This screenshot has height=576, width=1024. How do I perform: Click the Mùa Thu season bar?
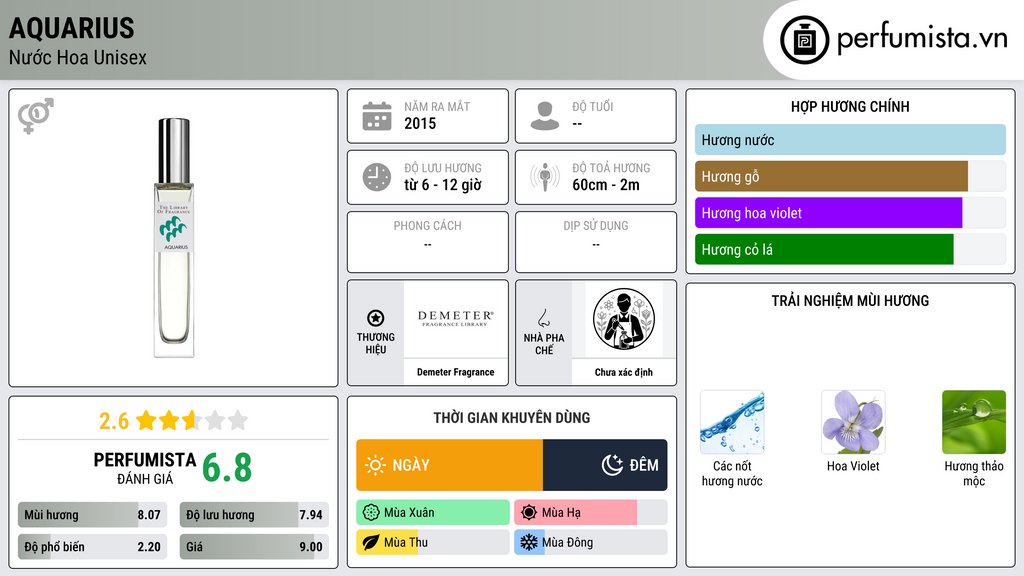[x=433, y=542]
